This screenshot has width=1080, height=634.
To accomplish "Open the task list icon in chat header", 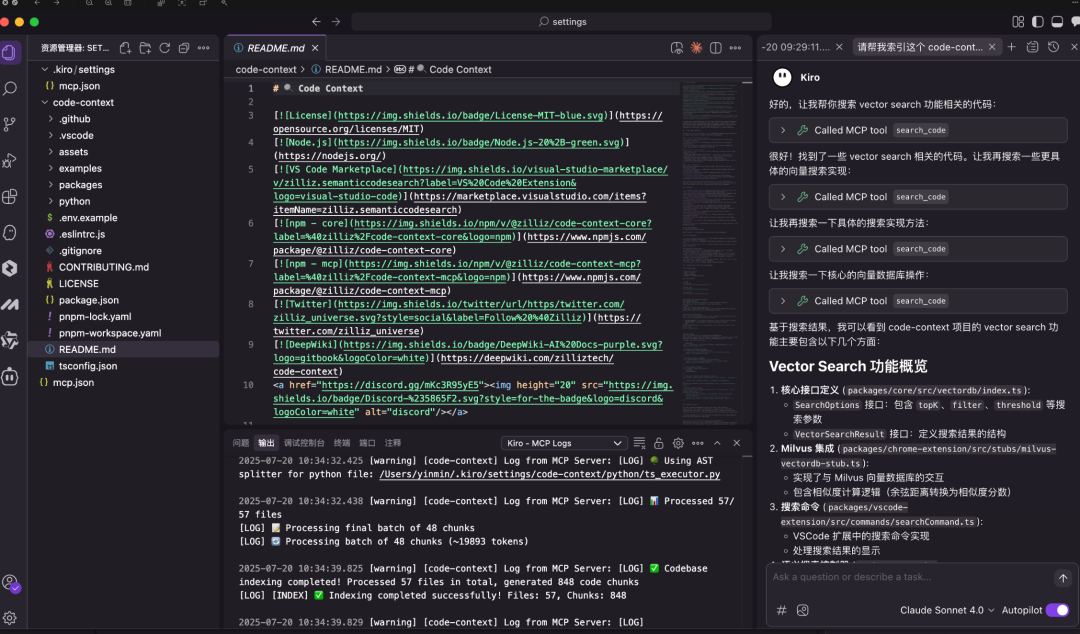I will coord(1032,47).
